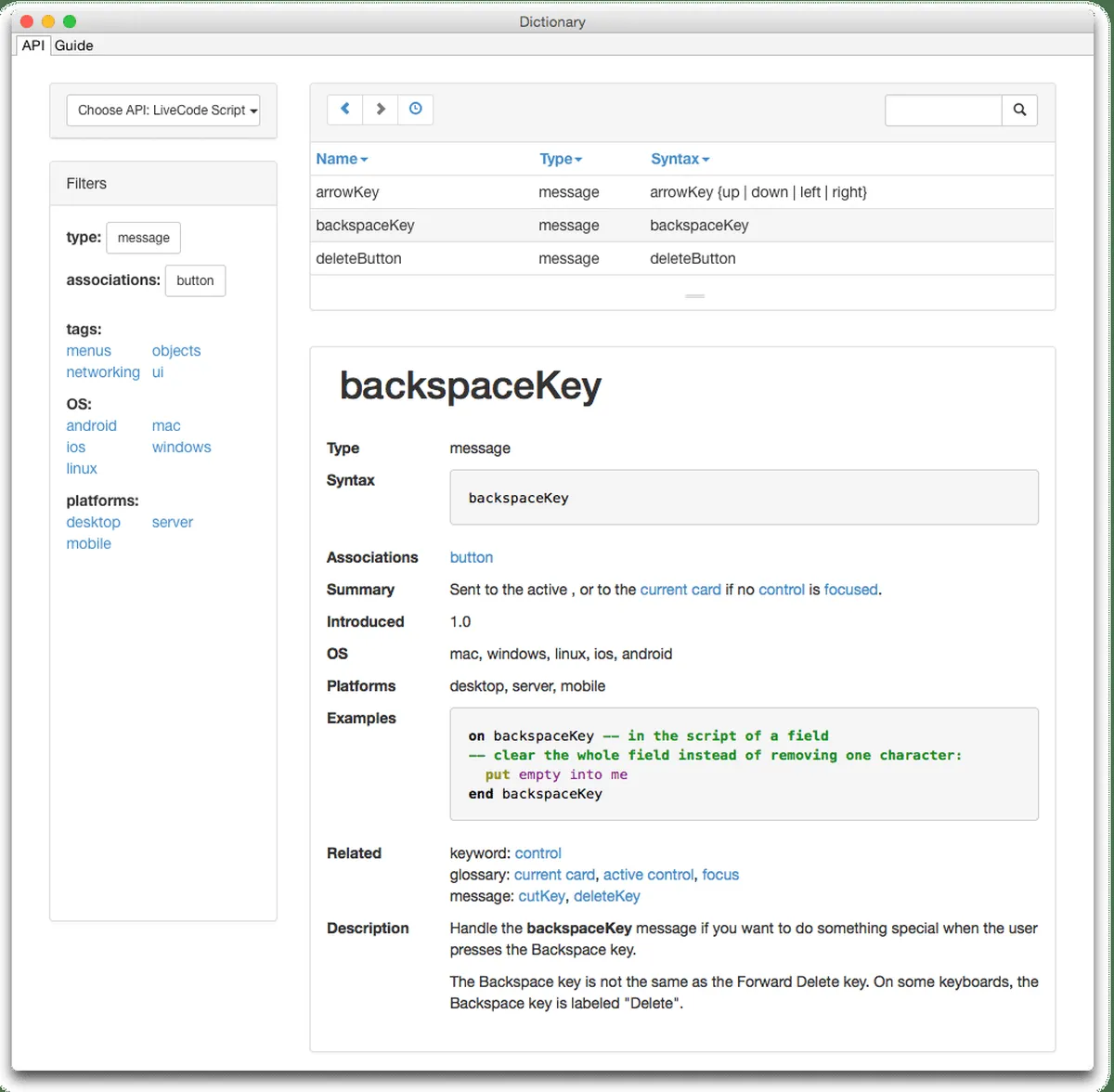The image size is (1114, 1092).
Task: Open the Choose API dropdown
Action: (163, 110)
